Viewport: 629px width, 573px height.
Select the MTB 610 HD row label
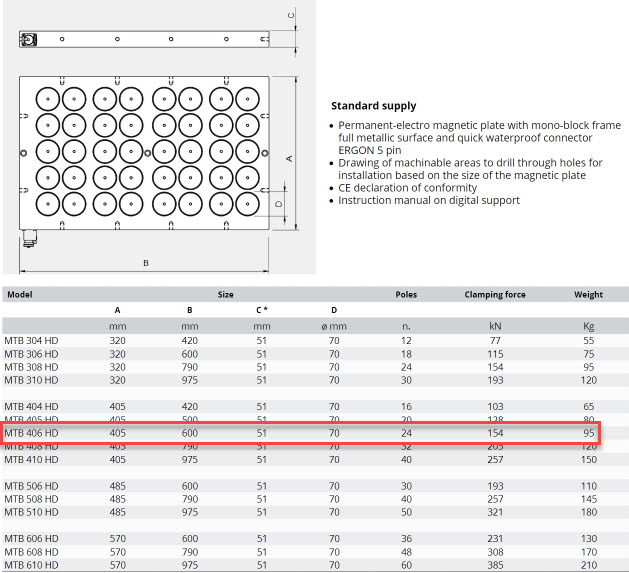32,564
